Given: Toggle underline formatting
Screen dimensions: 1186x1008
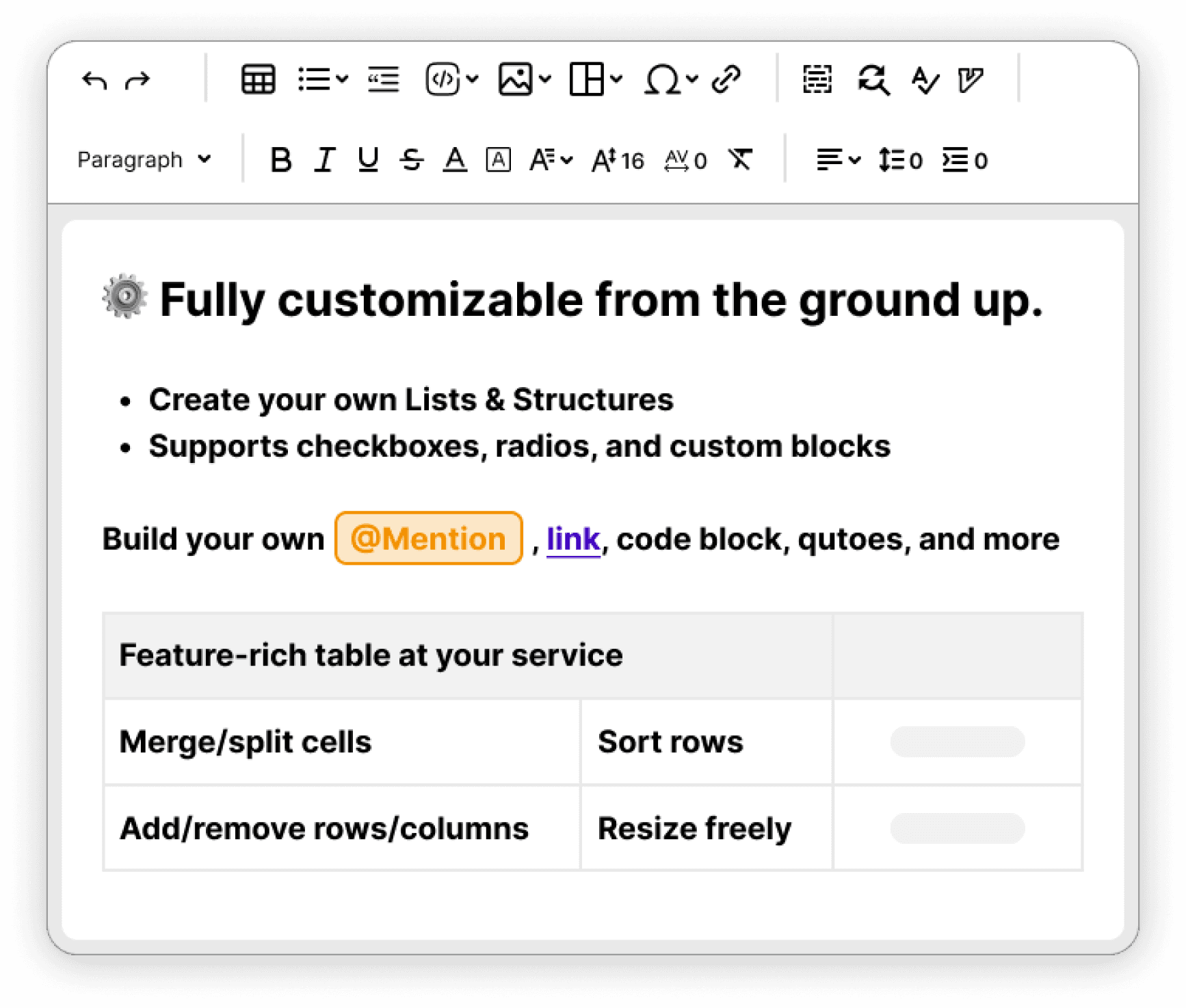Looking at the screenshot, I should coord(368,159).
